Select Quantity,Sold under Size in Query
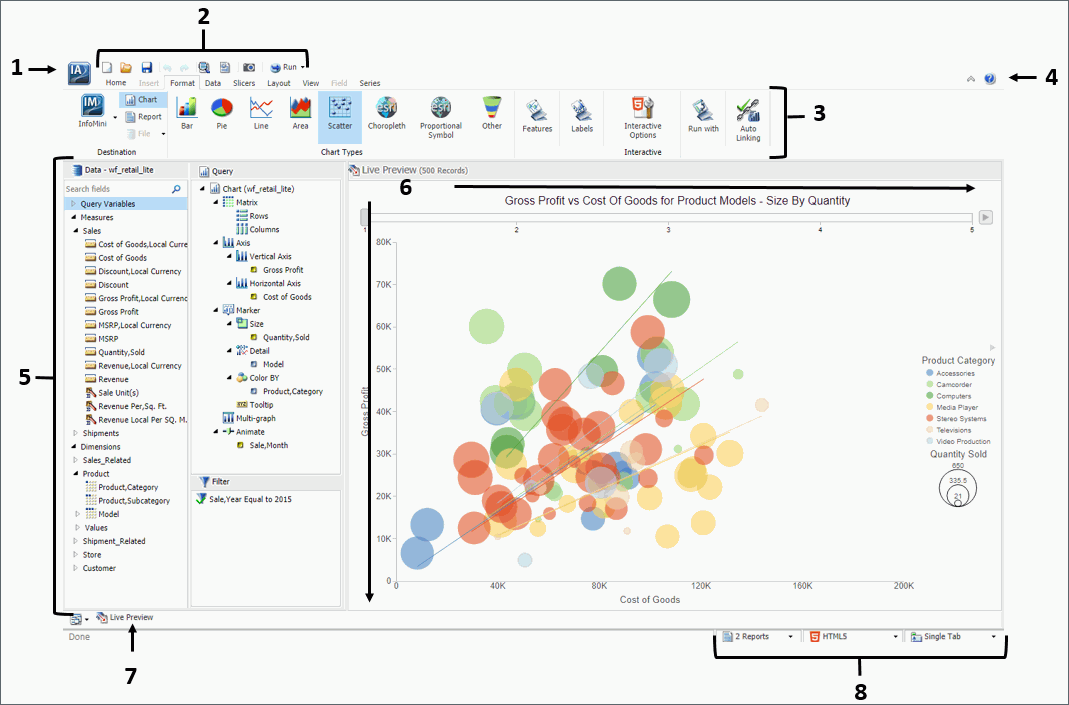Viewport: 1069px width, 705px height. pos(280,338)
